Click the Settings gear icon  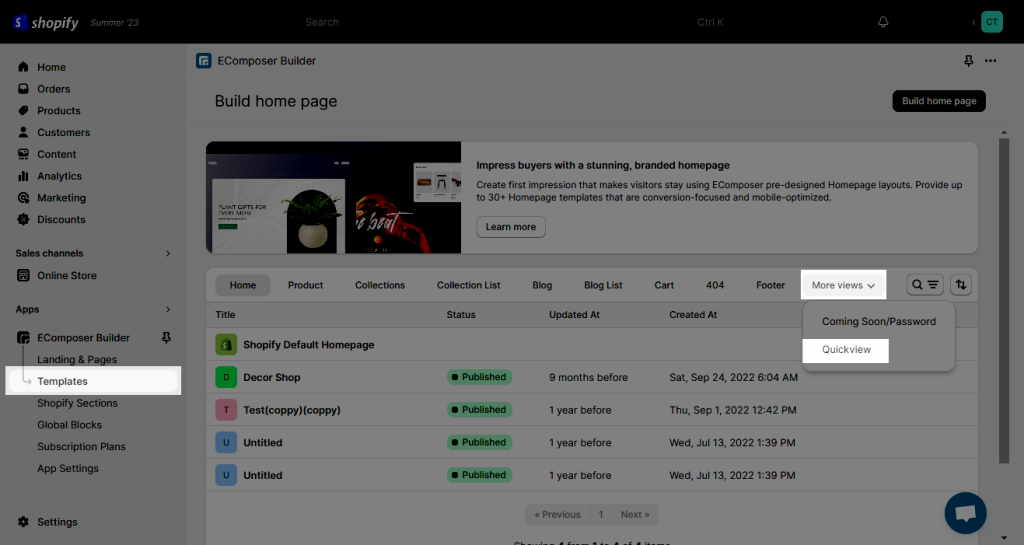click(x=24, y=522)
